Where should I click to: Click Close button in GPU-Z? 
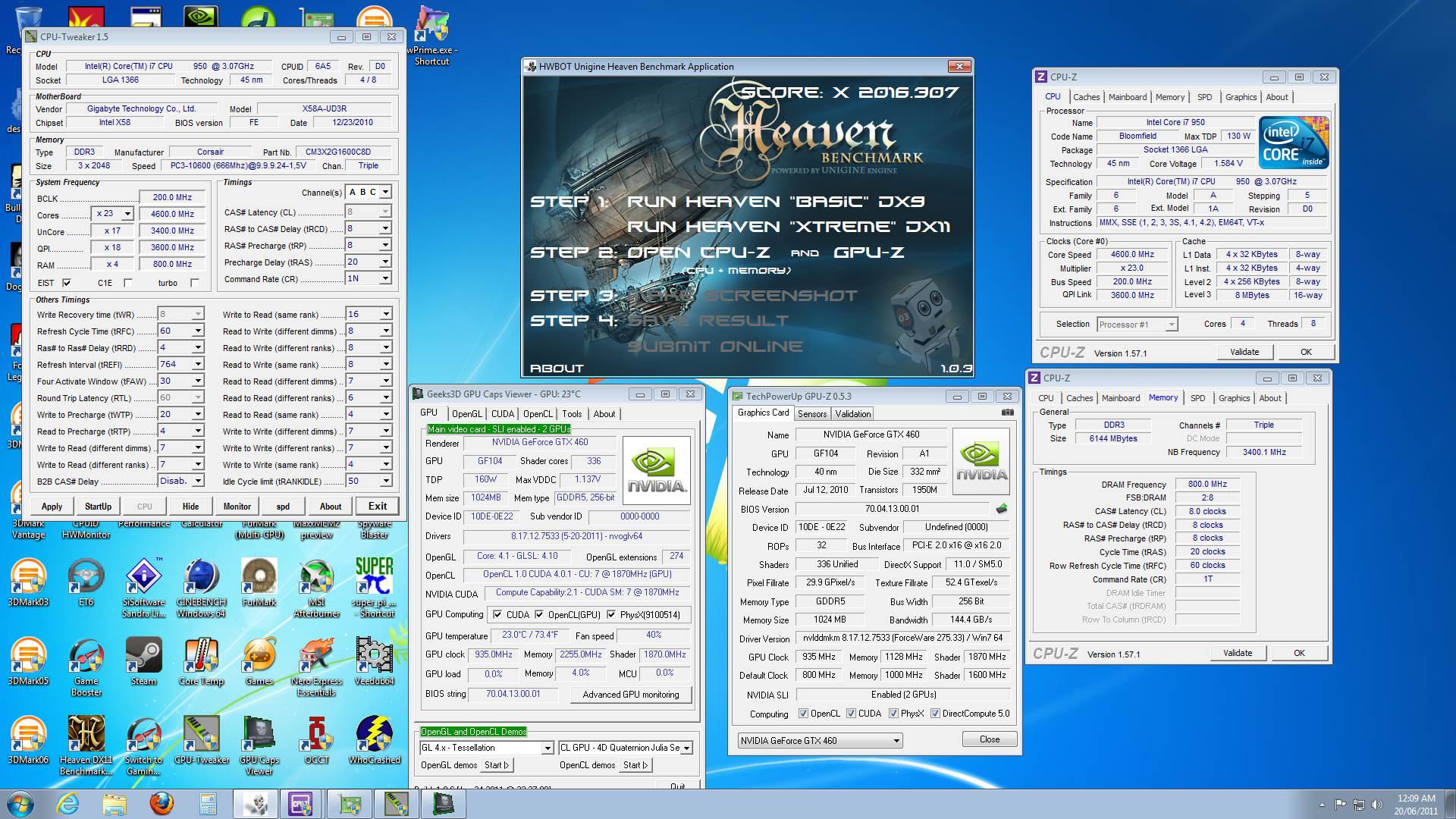[x=990, y=739]
